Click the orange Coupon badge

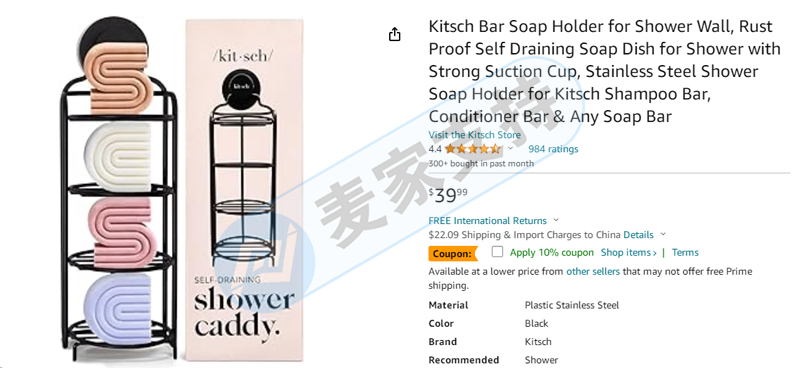click(x=452, y=253)
